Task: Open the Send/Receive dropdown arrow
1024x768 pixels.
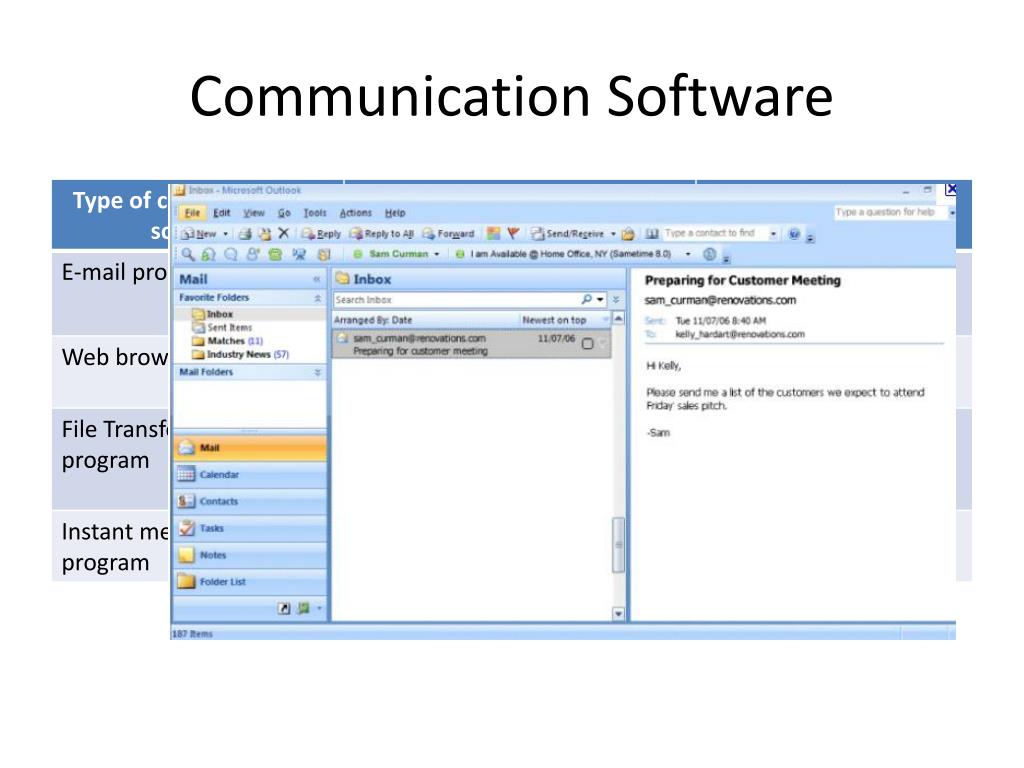Action: (x=613, y=234)
